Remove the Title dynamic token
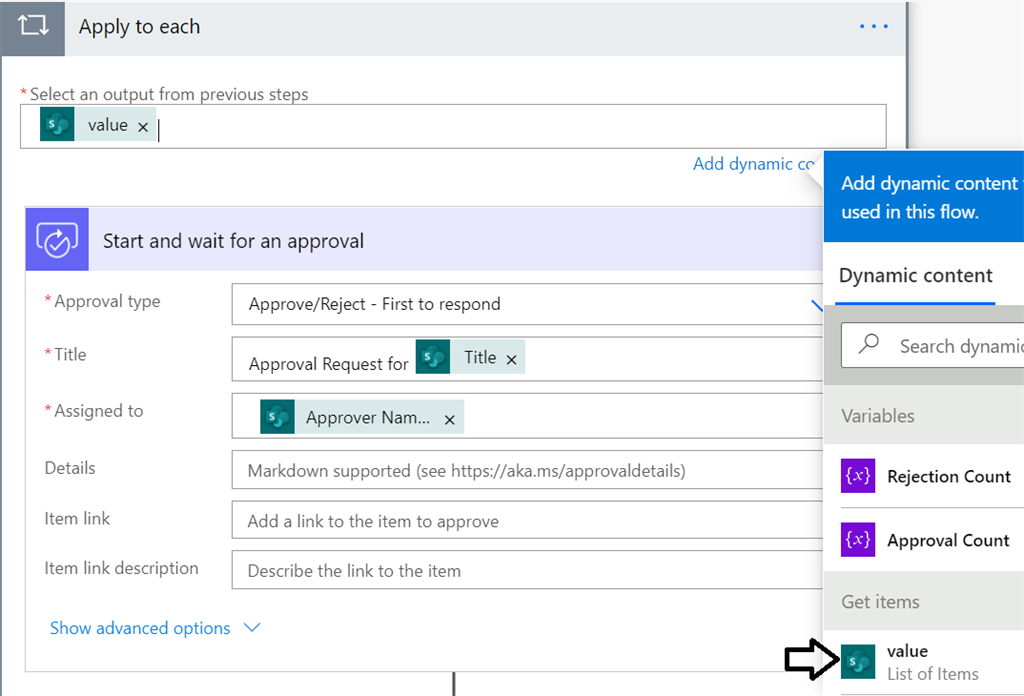 [x=512, y=359]
